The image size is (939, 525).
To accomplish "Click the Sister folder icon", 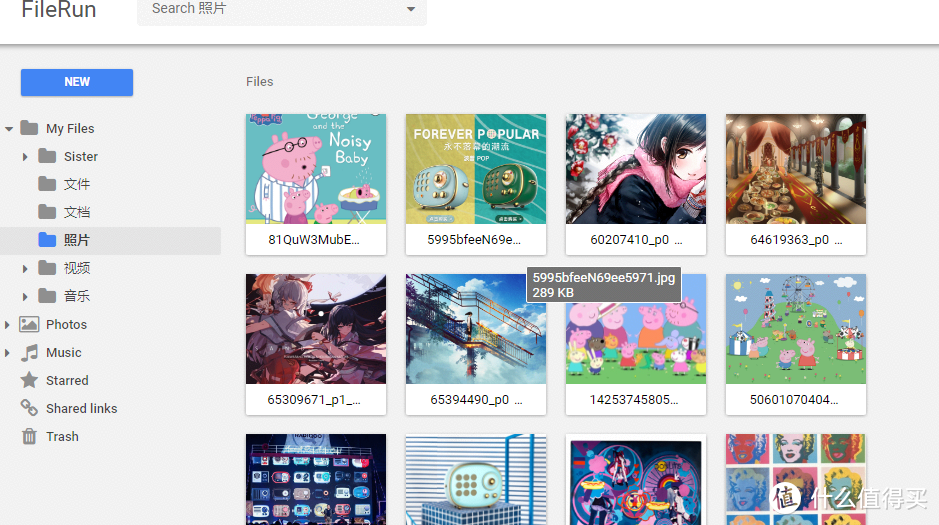I will 47,156.
